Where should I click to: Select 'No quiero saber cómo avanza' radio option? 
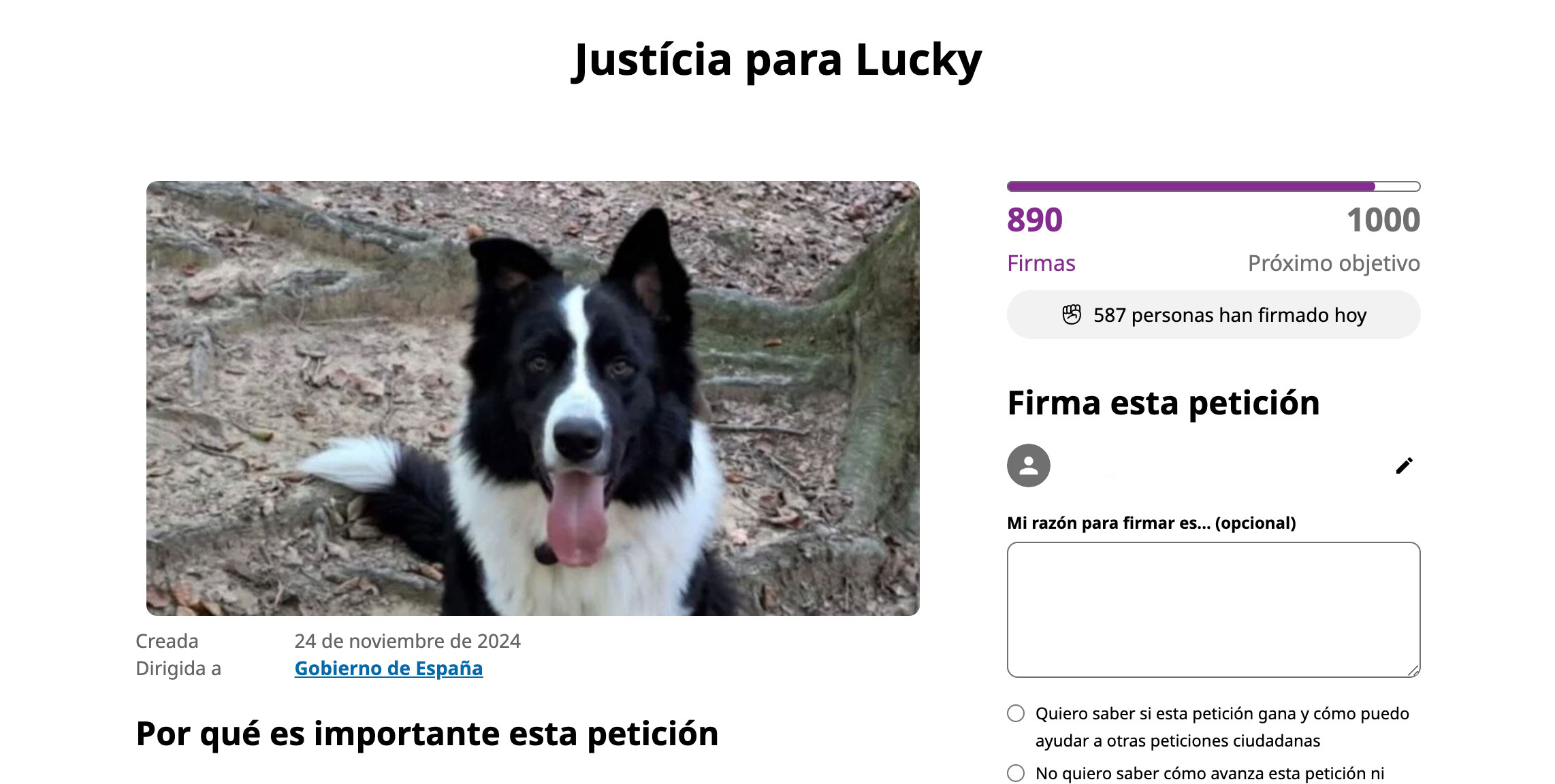click(1016, 773)
